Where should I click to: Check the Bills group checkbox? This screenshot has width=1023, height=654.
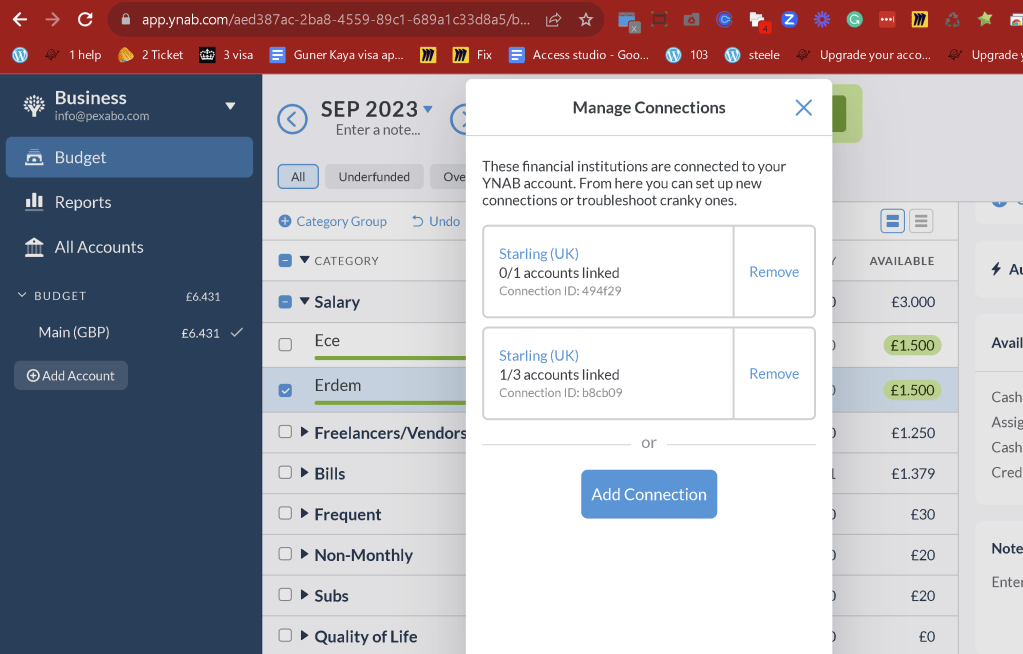[x=285, y=472]
